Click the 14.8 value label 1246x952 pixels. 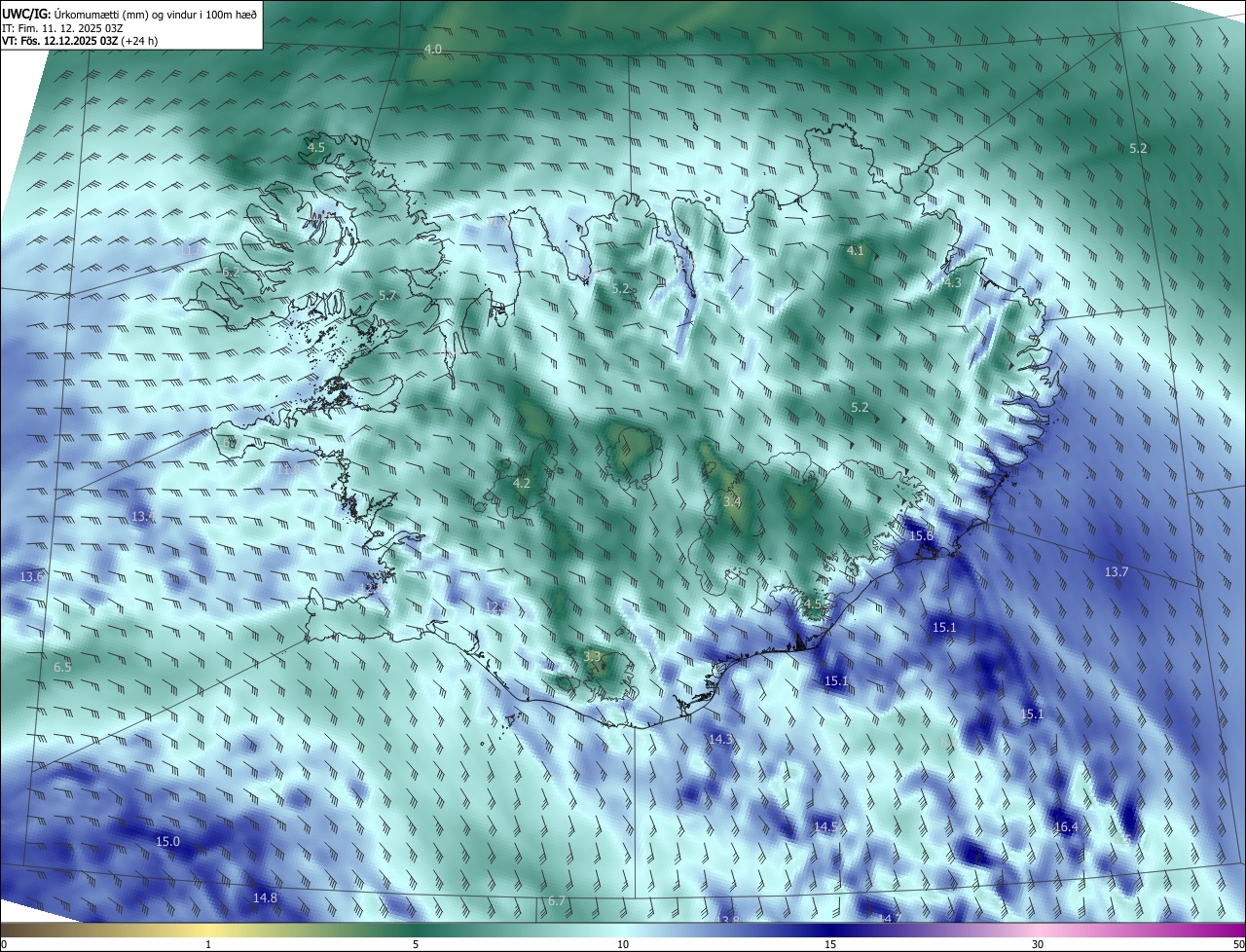pos(265,897)
